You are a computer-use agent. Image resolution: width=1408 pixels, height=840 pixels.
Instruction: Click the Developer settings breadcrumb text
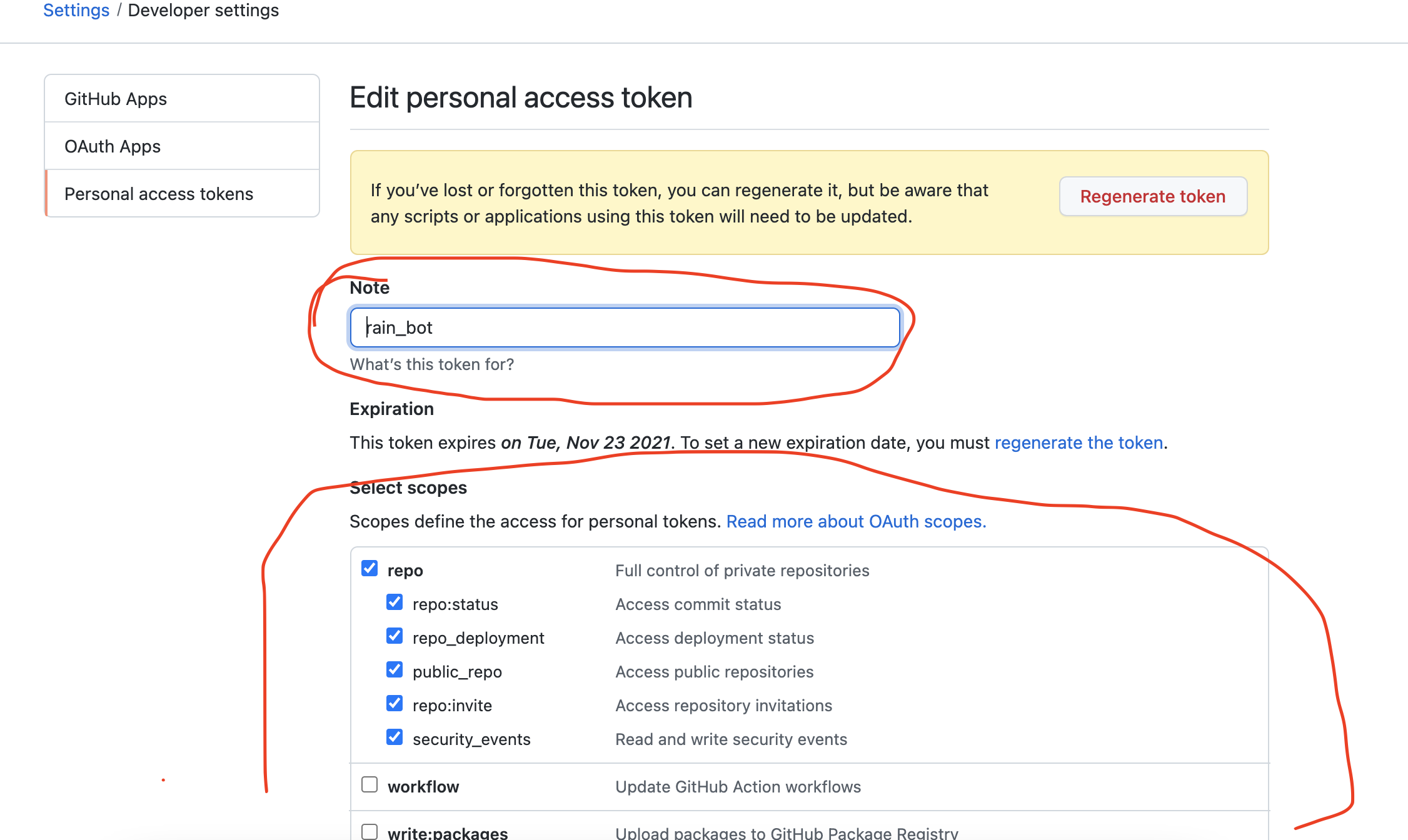203,10
